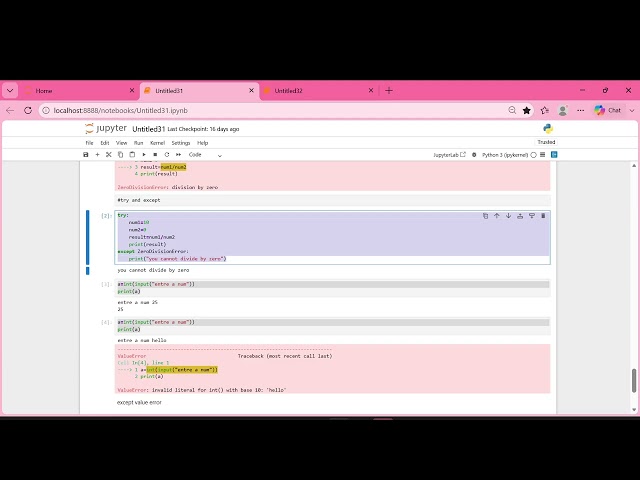Screen dimensions: 640x480
Task: Select cell 3 with int(input) code
Action: [x=332, y=288]
